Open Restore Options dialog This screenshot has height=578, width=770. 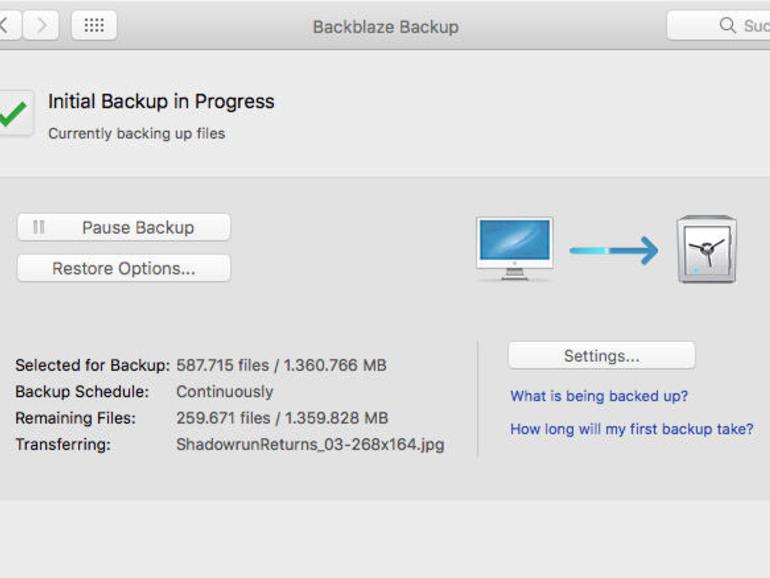(124, 268)
